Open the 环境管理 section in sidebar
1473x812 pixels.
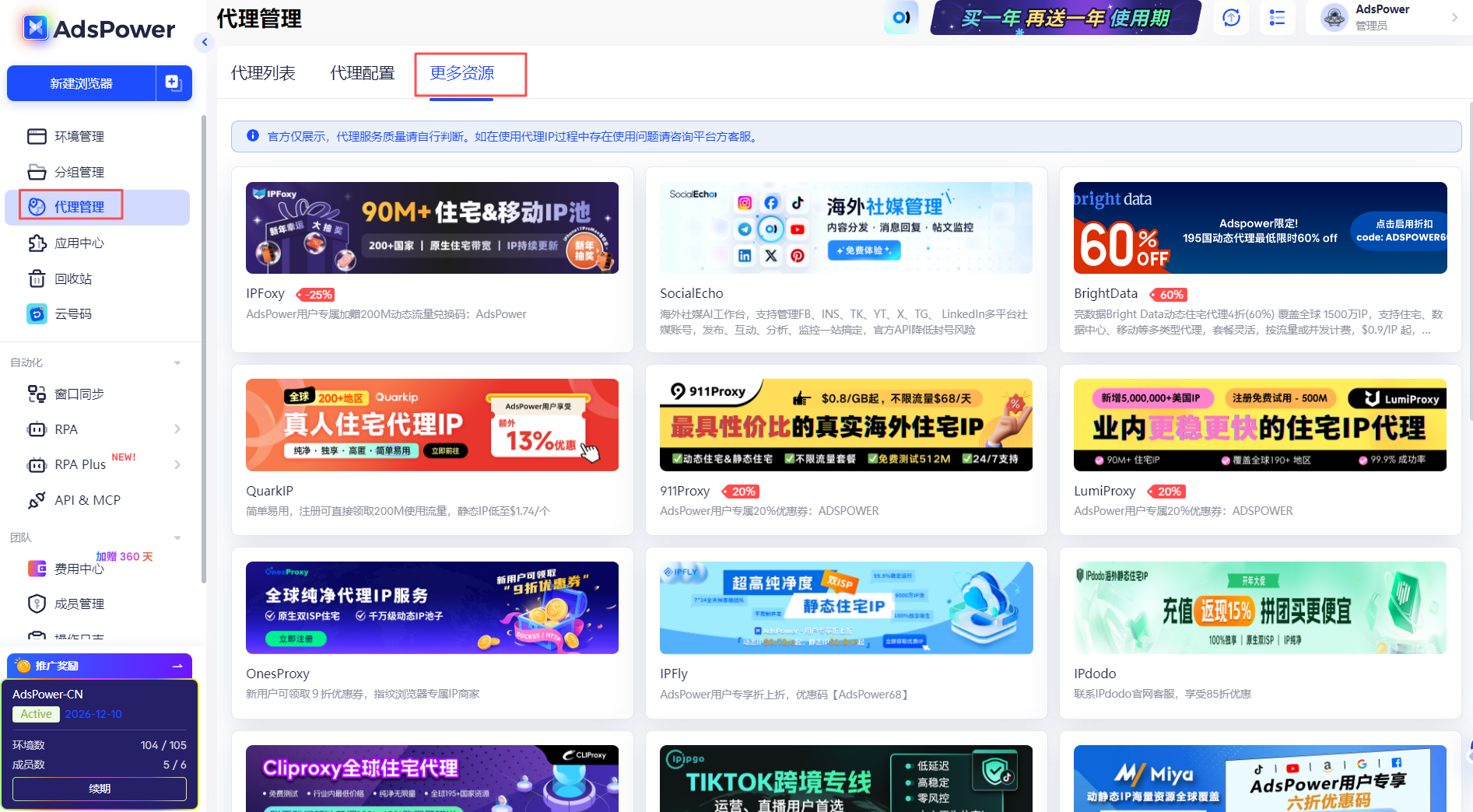[79, 136]
